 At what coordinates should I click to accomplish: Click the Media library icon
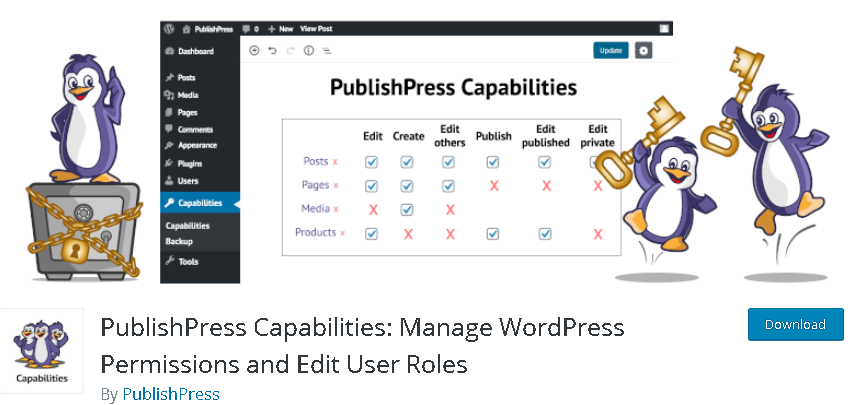point(169,95)
